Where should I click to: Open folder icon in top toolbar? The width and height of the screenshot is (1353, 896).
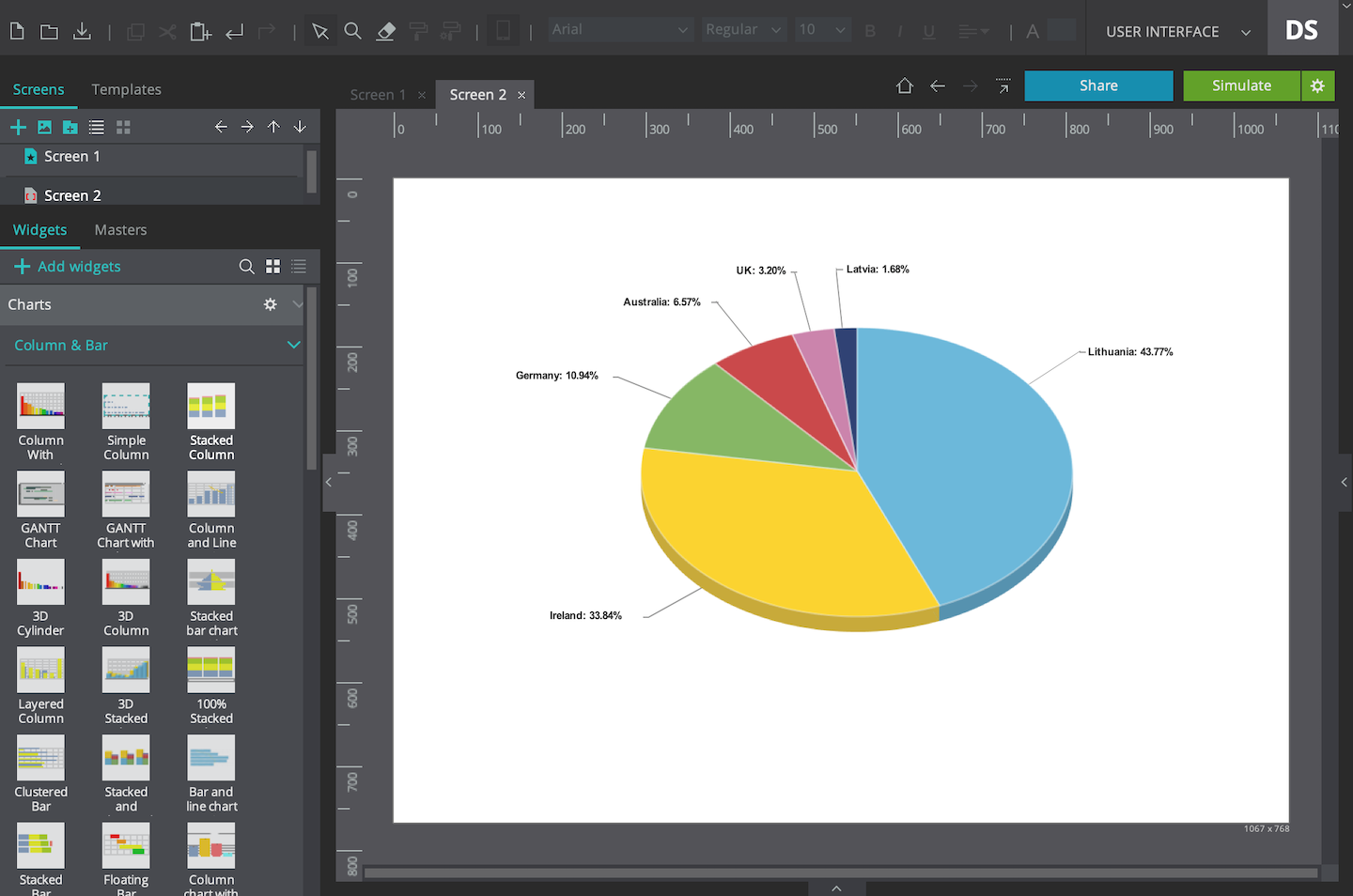click(x=49, y=32)
